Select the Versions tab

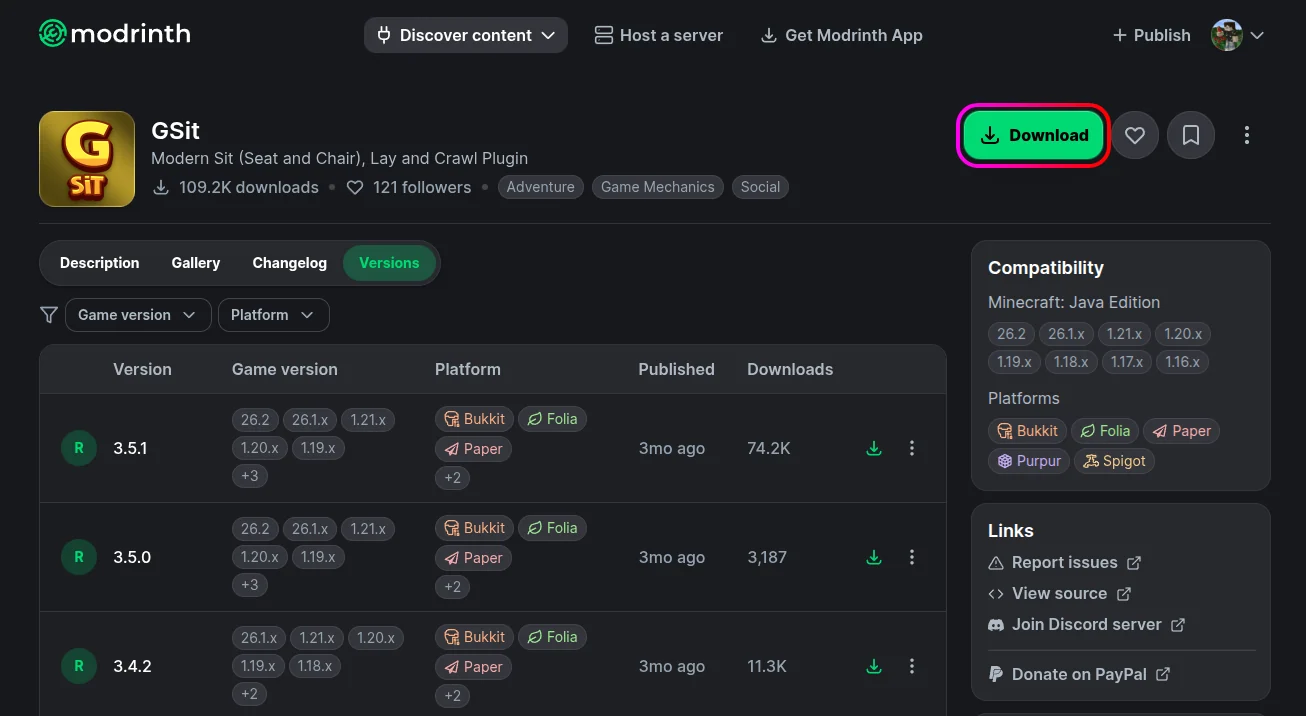pos(389,263)
